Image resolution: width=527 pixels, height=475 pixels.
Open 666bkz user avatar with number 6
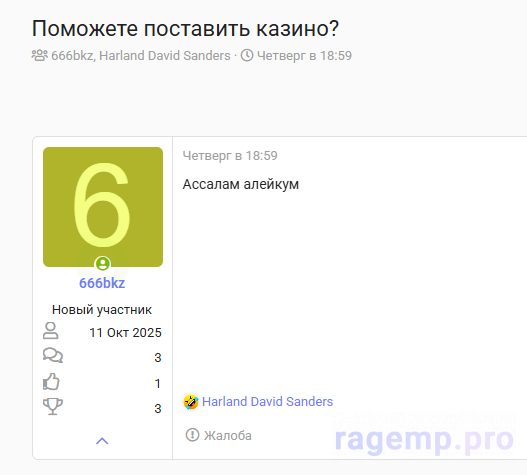pyautogui.click(x=103, y=207)
